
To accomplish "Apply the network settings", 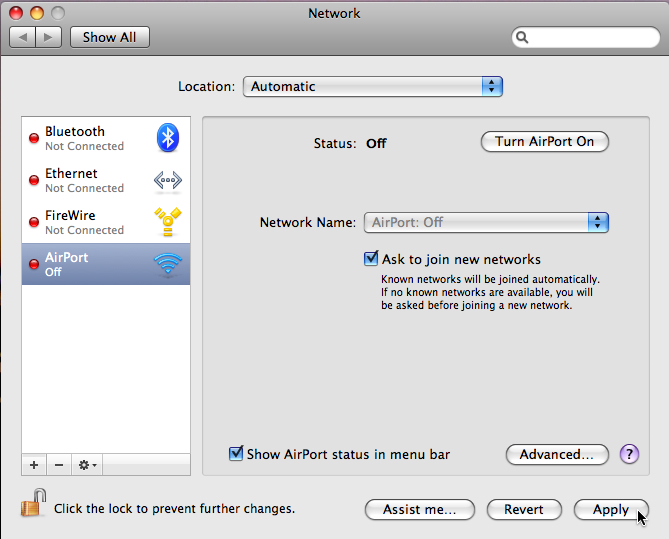I will 611,510.
